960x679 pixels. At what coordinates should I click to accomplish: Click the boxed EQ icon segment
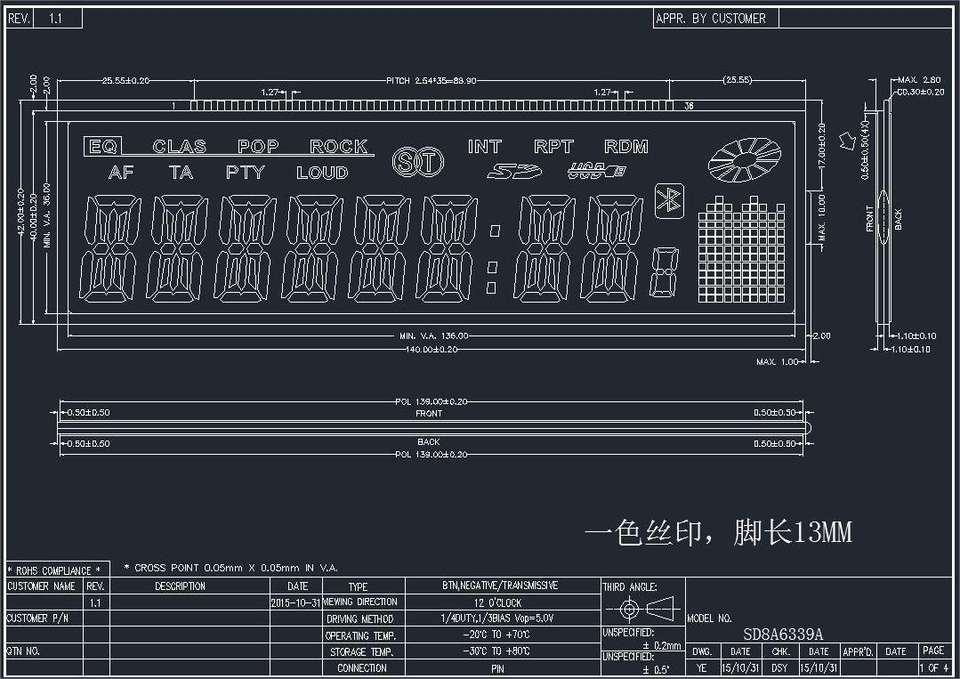coord(103,146)
